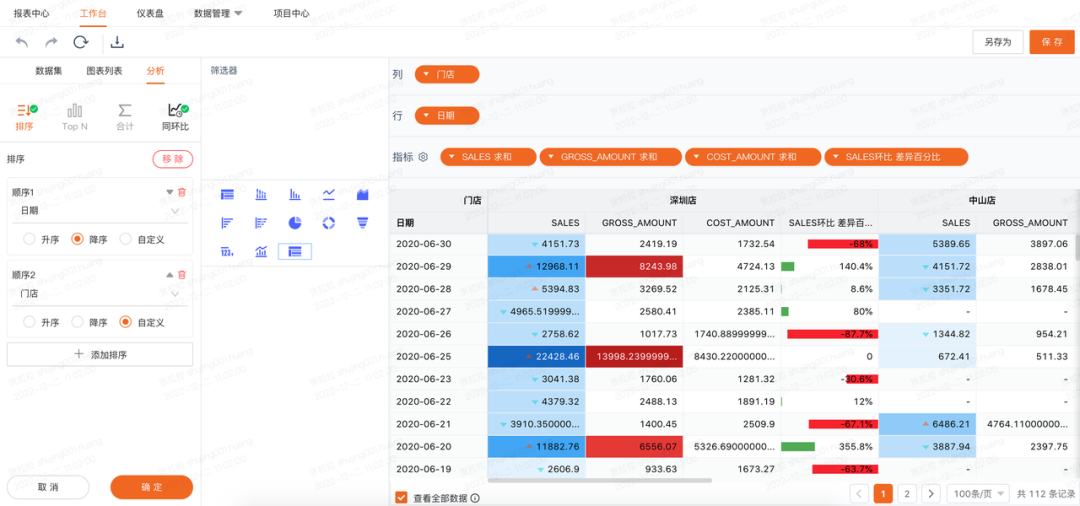Open the 门店 field dropdown in 顺序2
Viewport: 1080px width, 506px height.
click(x=100, y=293)
